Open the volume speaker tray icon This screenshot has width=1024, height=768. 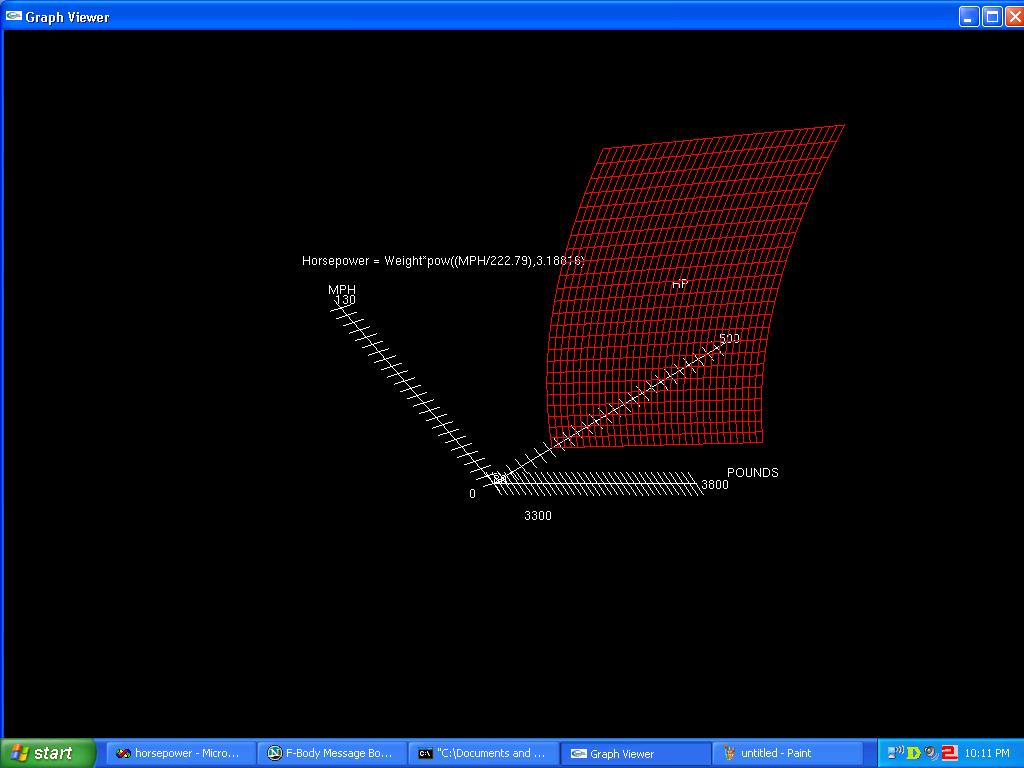point(931,753)
